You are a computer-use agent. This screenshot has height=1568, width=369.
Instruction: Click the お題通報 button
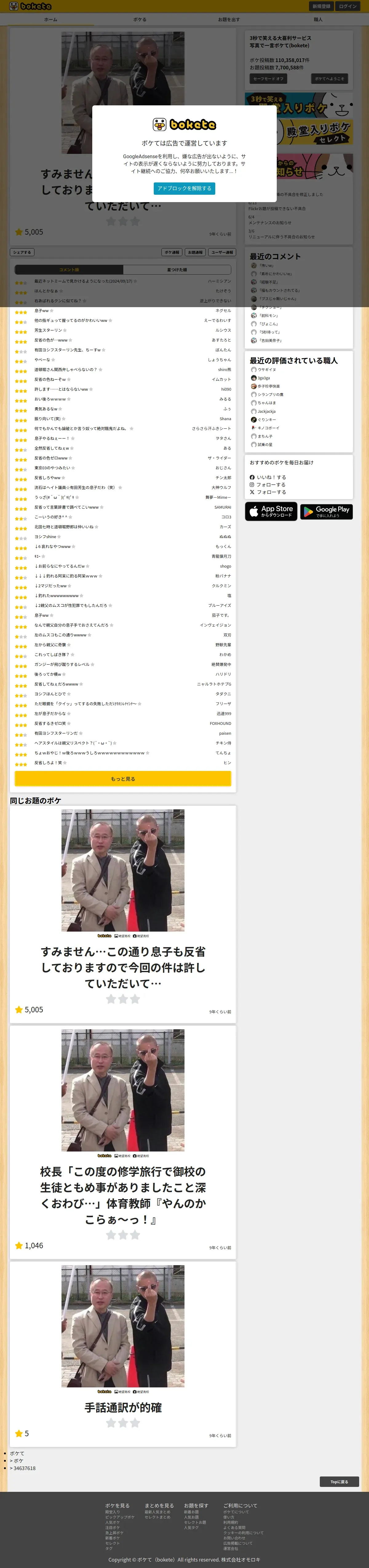coord(195,252)
